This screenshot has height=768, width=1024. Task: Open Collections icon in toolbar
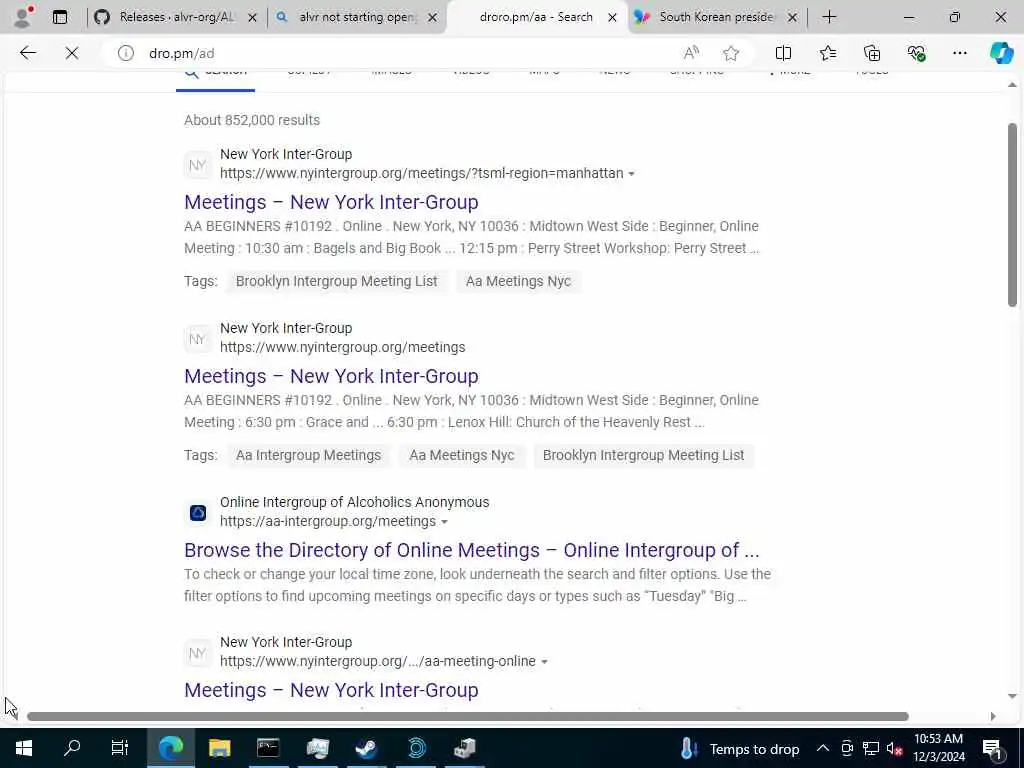pos(872,53)
